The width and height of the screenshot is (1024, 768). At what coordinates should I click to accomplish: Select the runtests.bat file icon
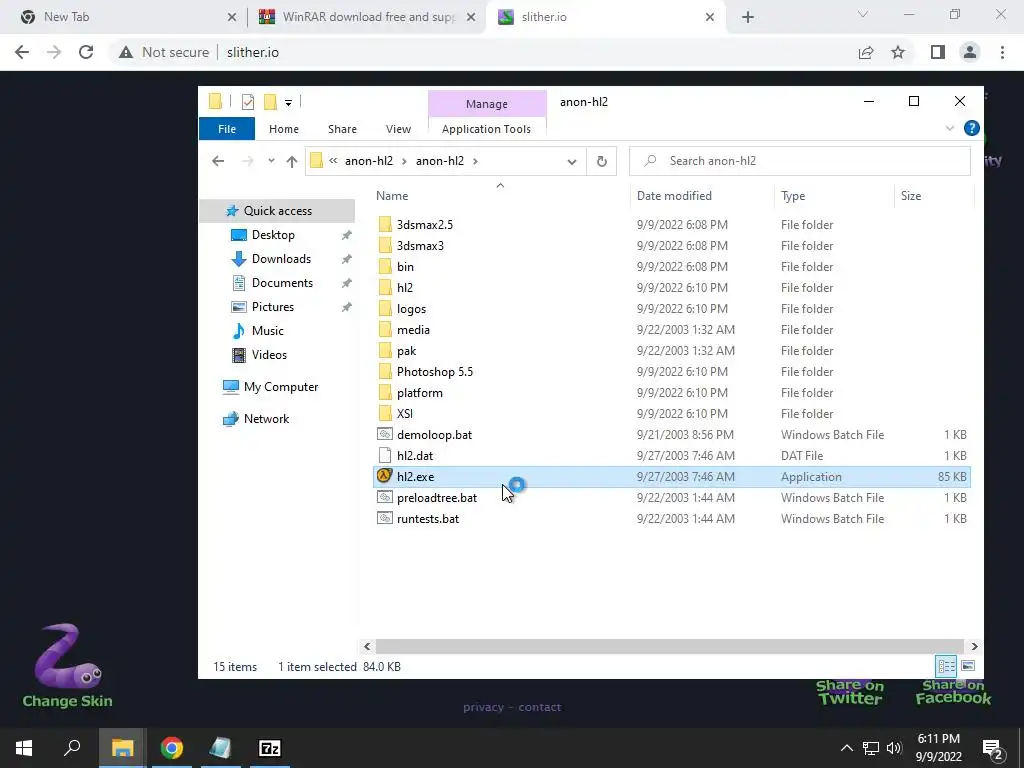tap(385, 518)
